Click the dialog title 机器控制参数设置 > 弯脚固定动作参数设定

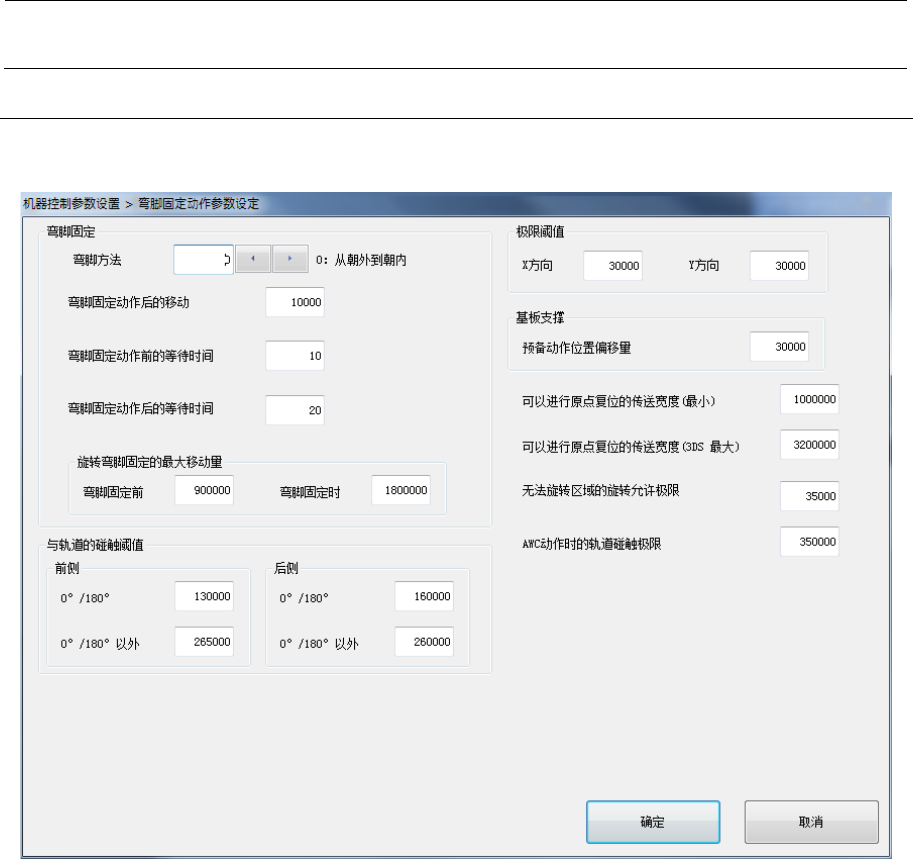(x=141, y=204)
